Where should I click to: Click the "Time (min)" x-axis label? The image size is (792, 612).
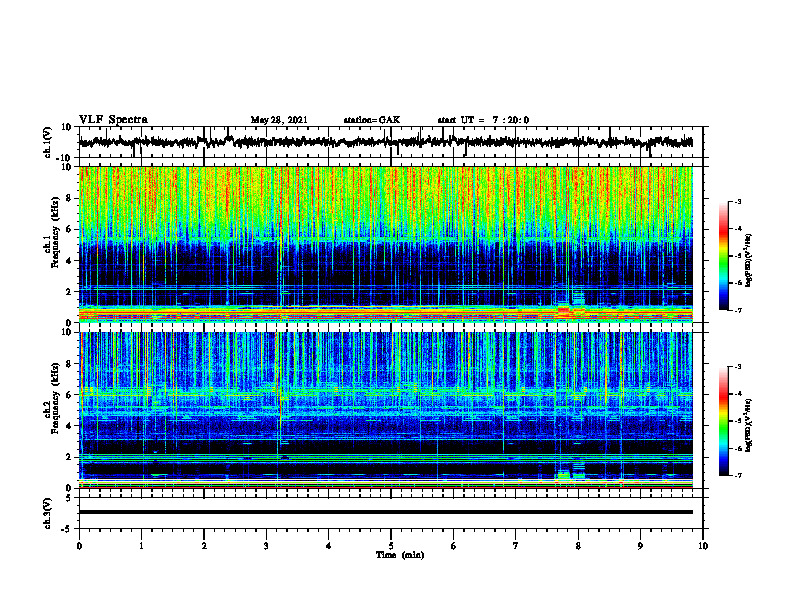point(400,555)
